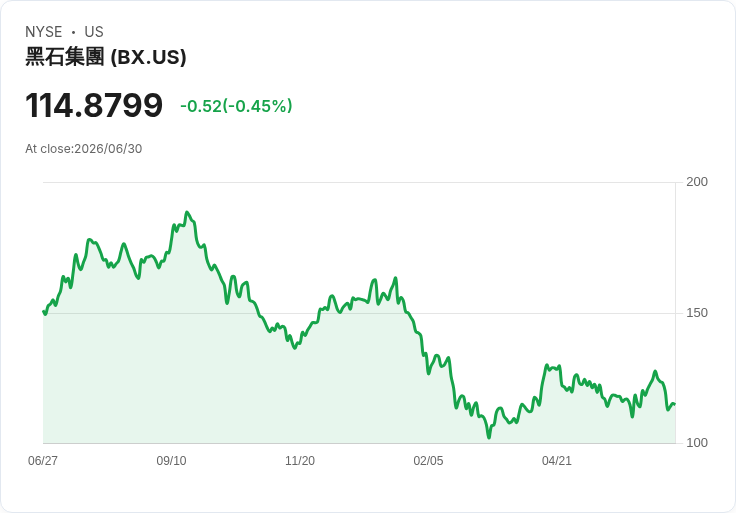The height and width of the screenshot is (513, 736).
Task: Click the US market label
Action: point(94,32)
